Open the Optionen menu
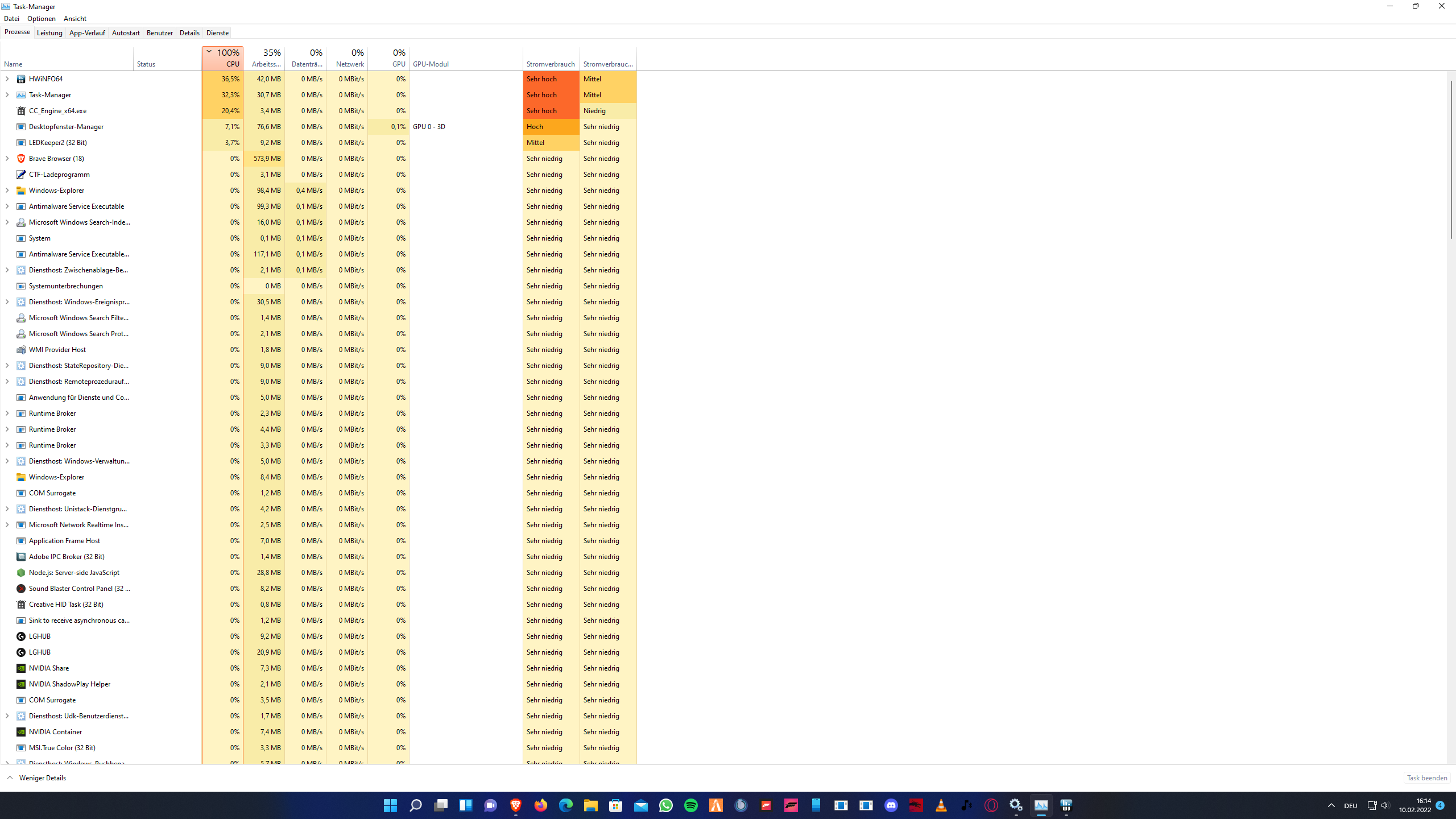Screen dimensions: 1456x819 point(41,19)
